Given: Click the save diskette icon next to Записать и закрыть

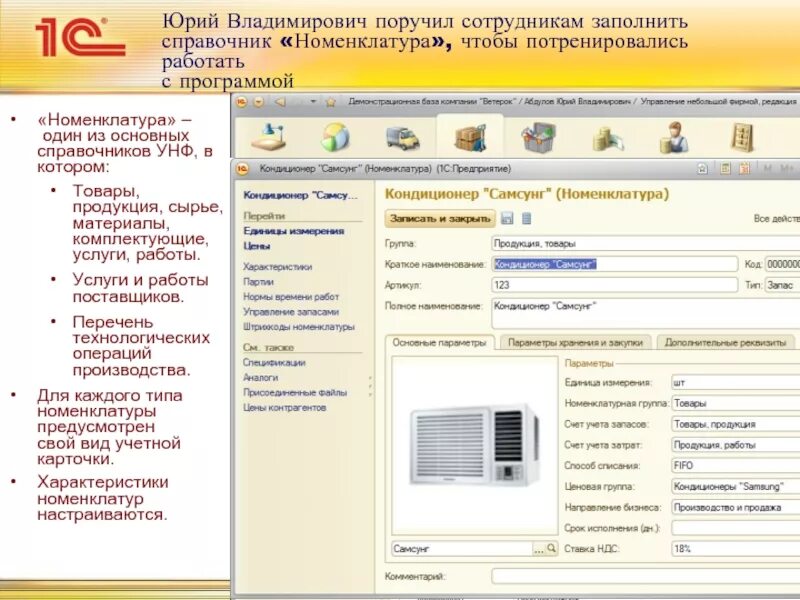Looking at the screenshot, I should click(507, 218).
